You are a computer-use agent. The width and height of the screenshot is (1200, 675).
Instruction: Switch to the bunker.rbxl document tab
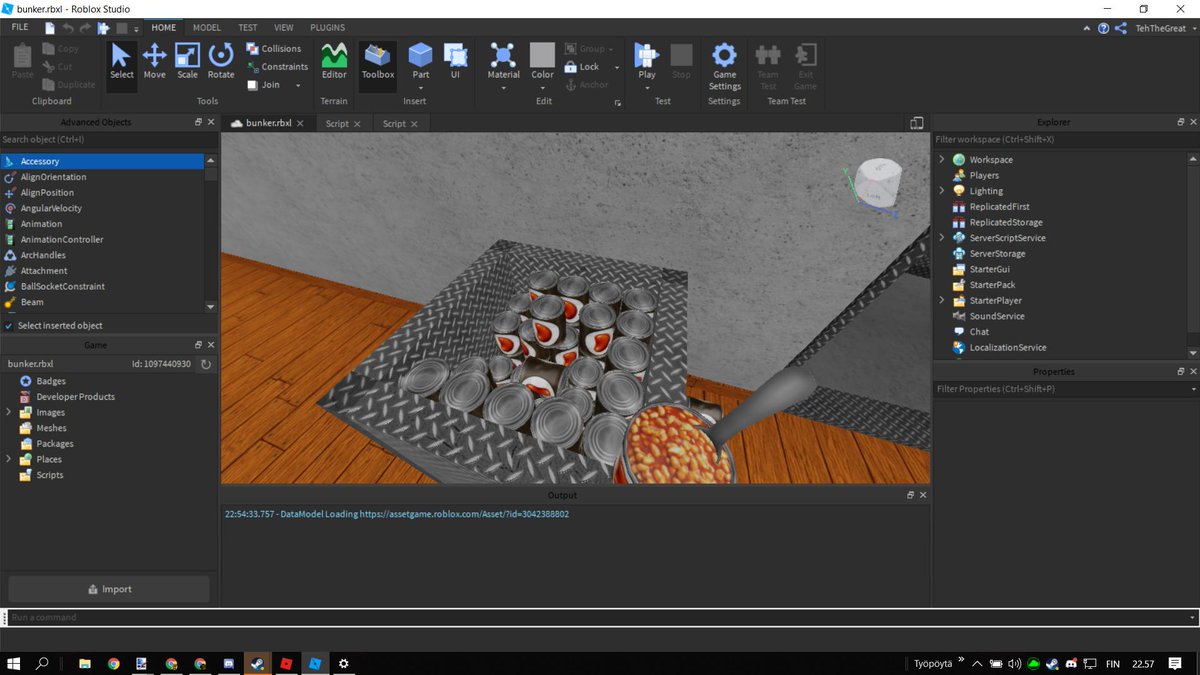pos(270,123)
